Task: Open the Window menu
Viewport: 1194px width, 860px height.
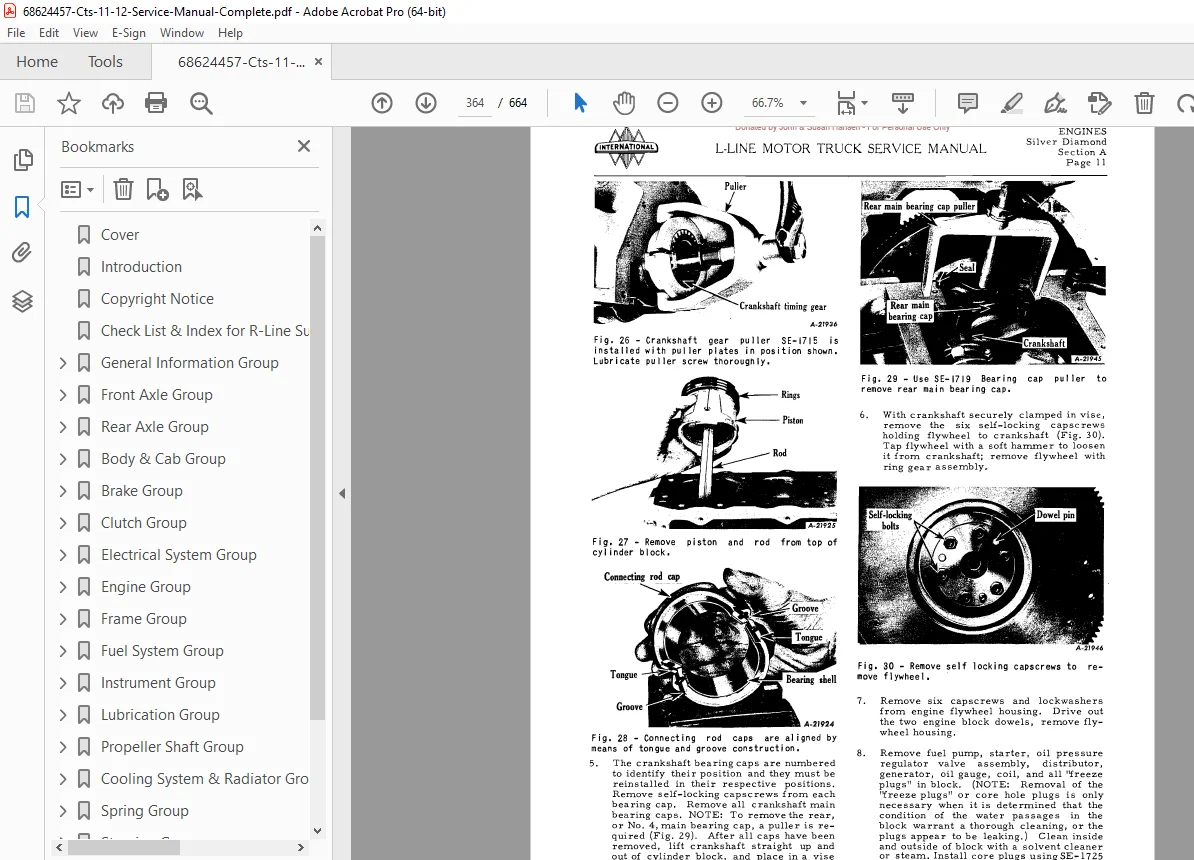Action: point(182,33)
